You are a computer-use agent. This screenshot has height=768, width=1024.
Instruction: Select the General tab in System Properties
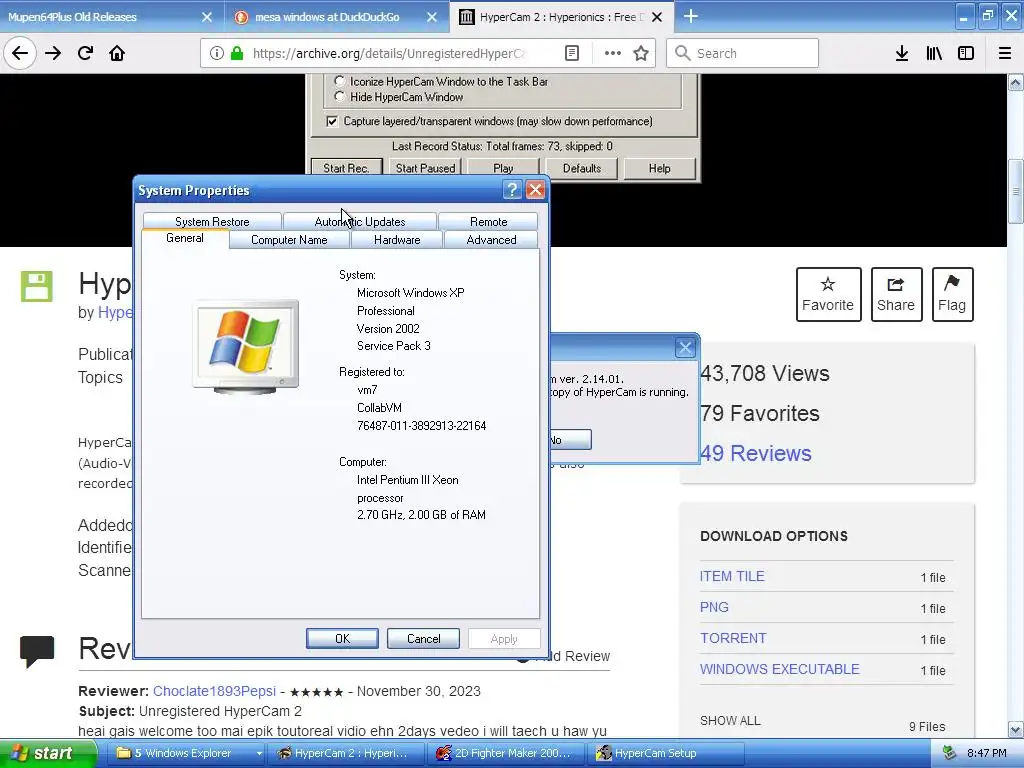pos(185,238)
